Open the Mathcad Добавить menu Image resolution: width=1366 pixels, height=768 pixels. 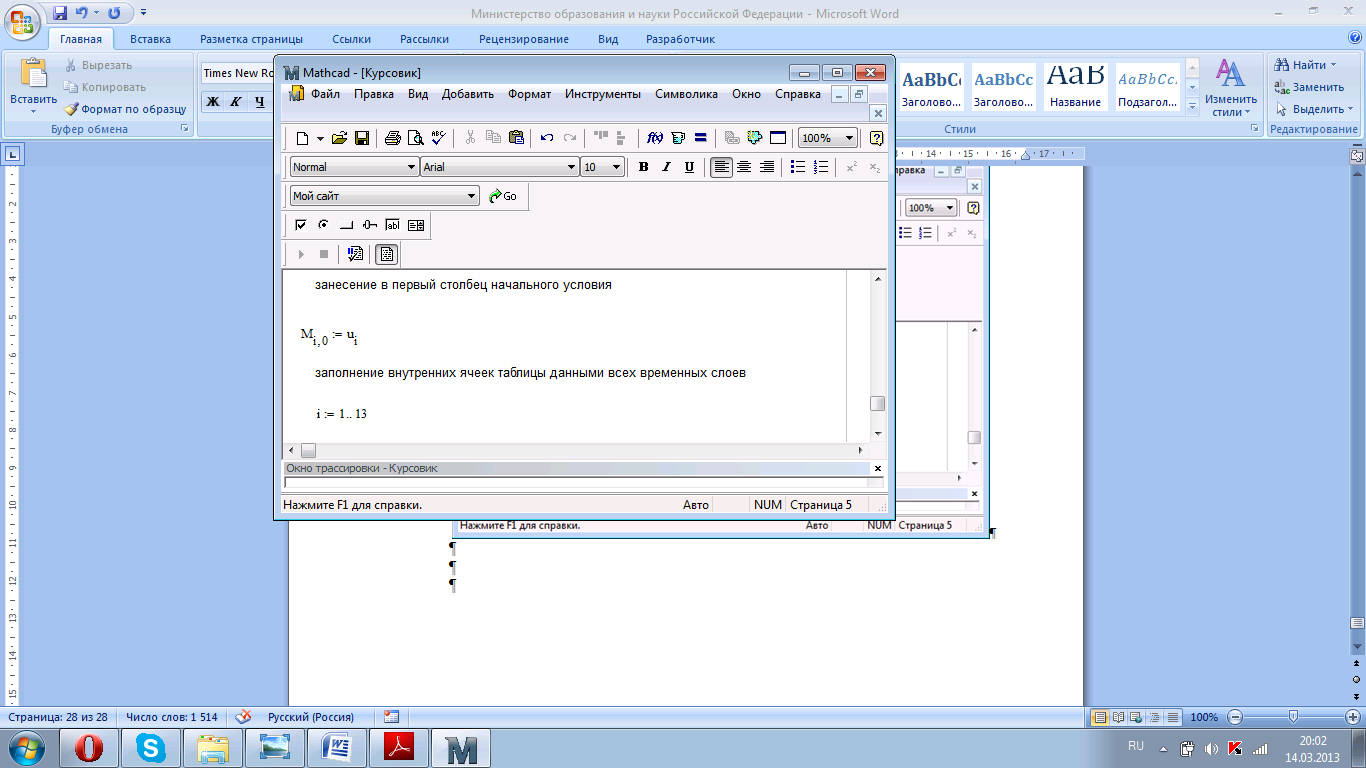(468, 94)
